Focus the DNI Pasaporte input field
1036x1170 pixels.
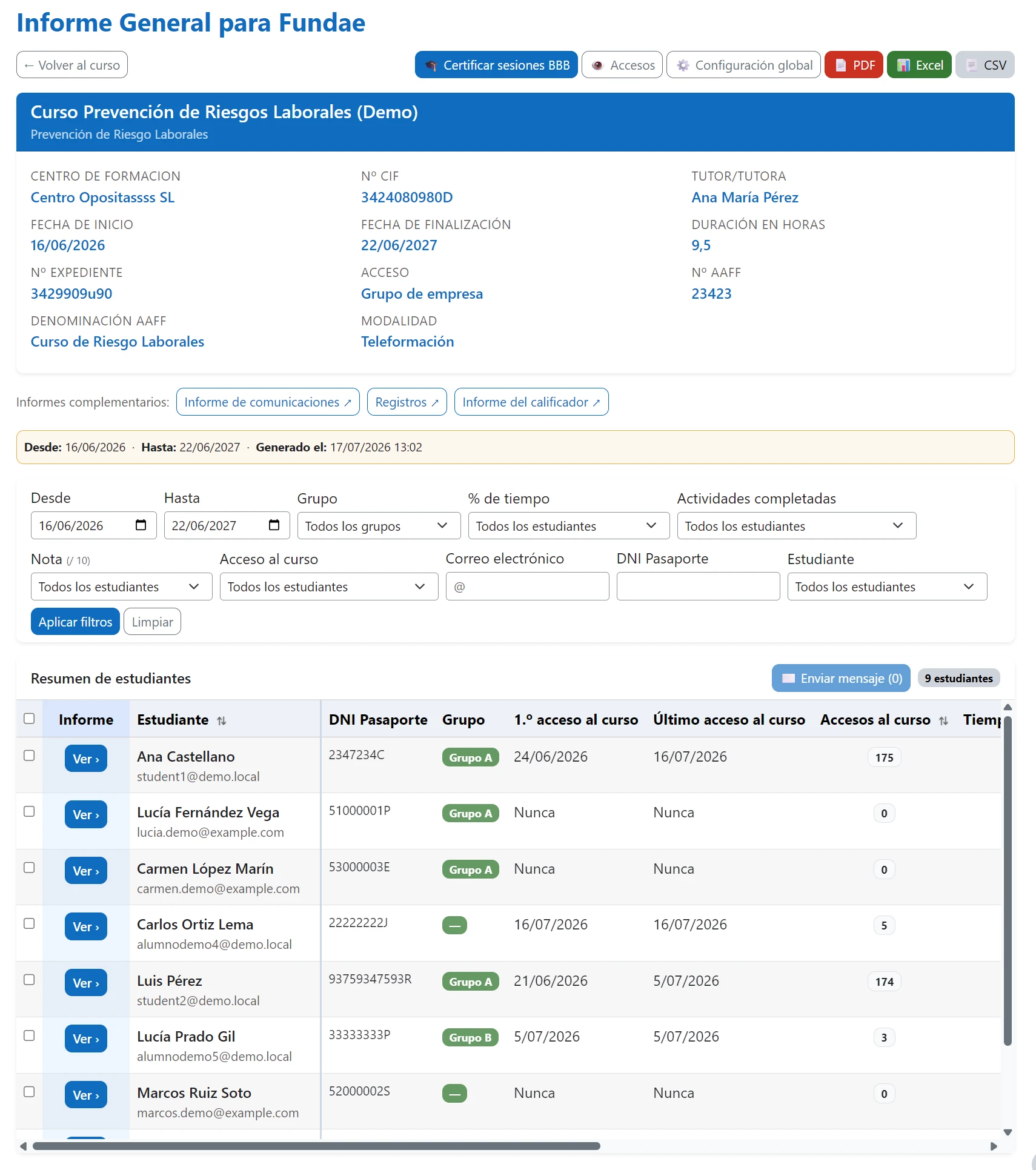pyautogui.click(x=698, y=586)
